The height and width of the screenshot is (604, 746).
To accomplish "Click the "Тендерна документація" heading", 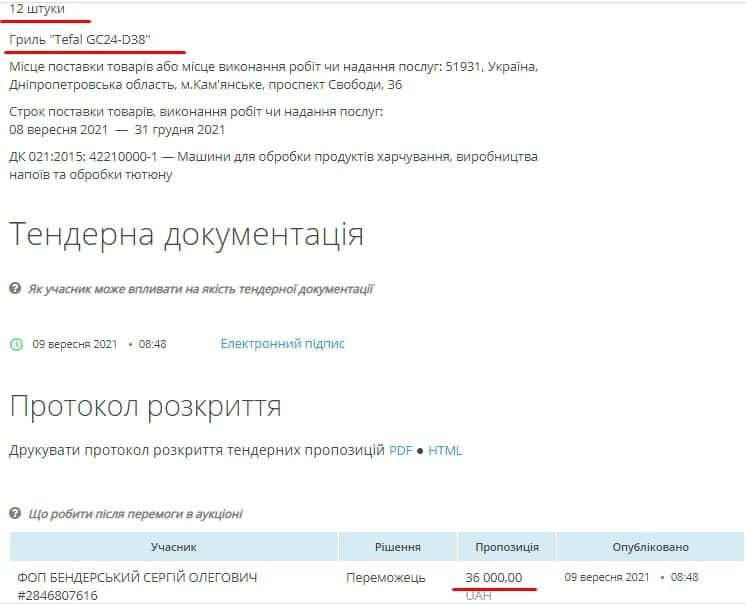I will [186, 234].
